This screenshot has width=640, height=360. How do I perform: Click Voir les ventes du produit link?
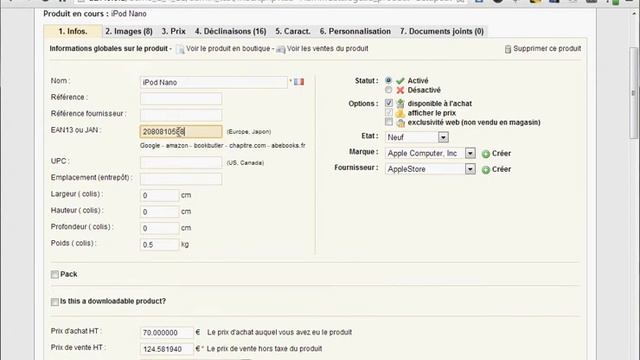click(x=327, y=49)
